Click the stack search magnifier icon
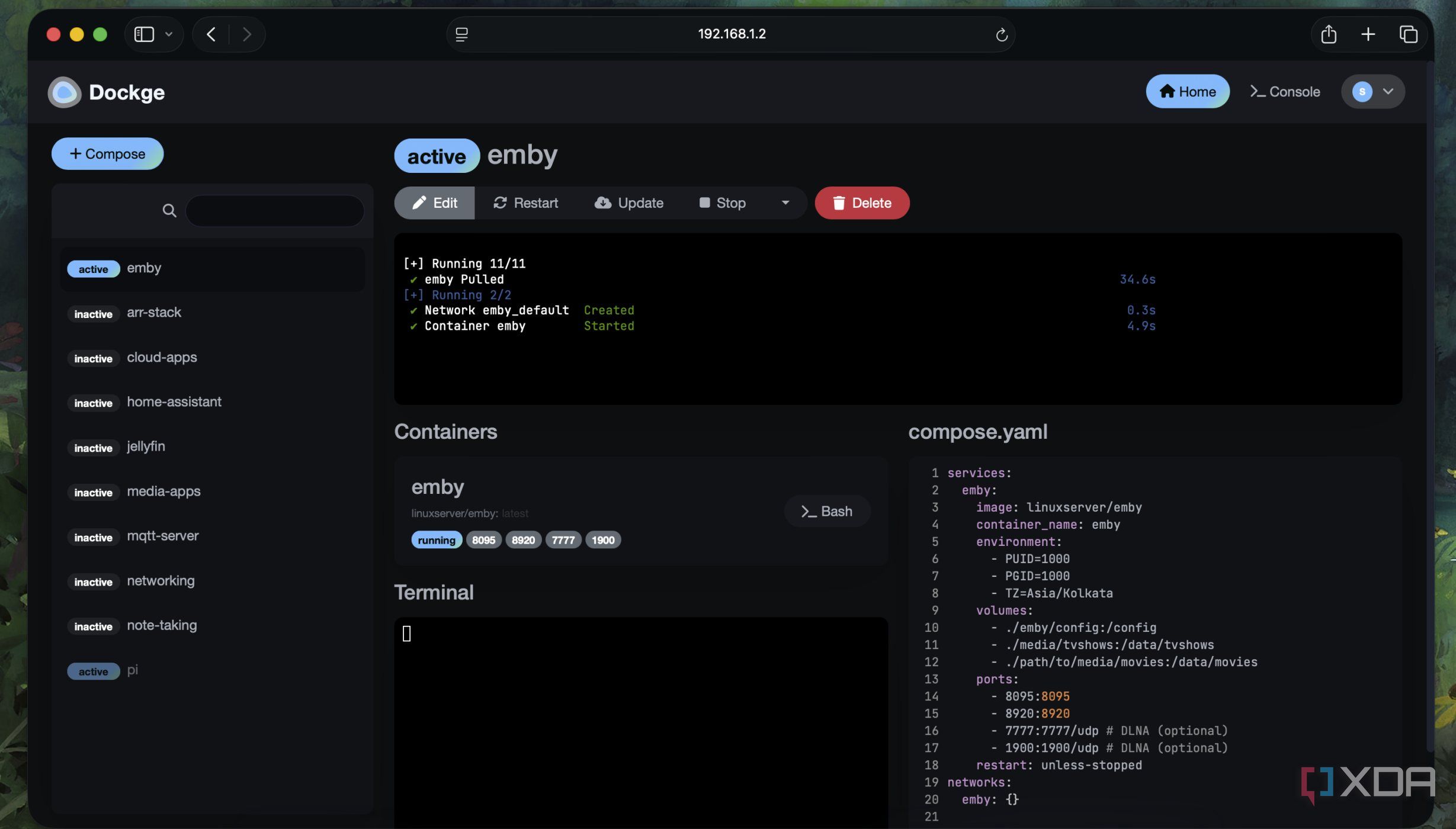Image resolution: width=1456 pixels, height=829 pixels. point(169,211)
